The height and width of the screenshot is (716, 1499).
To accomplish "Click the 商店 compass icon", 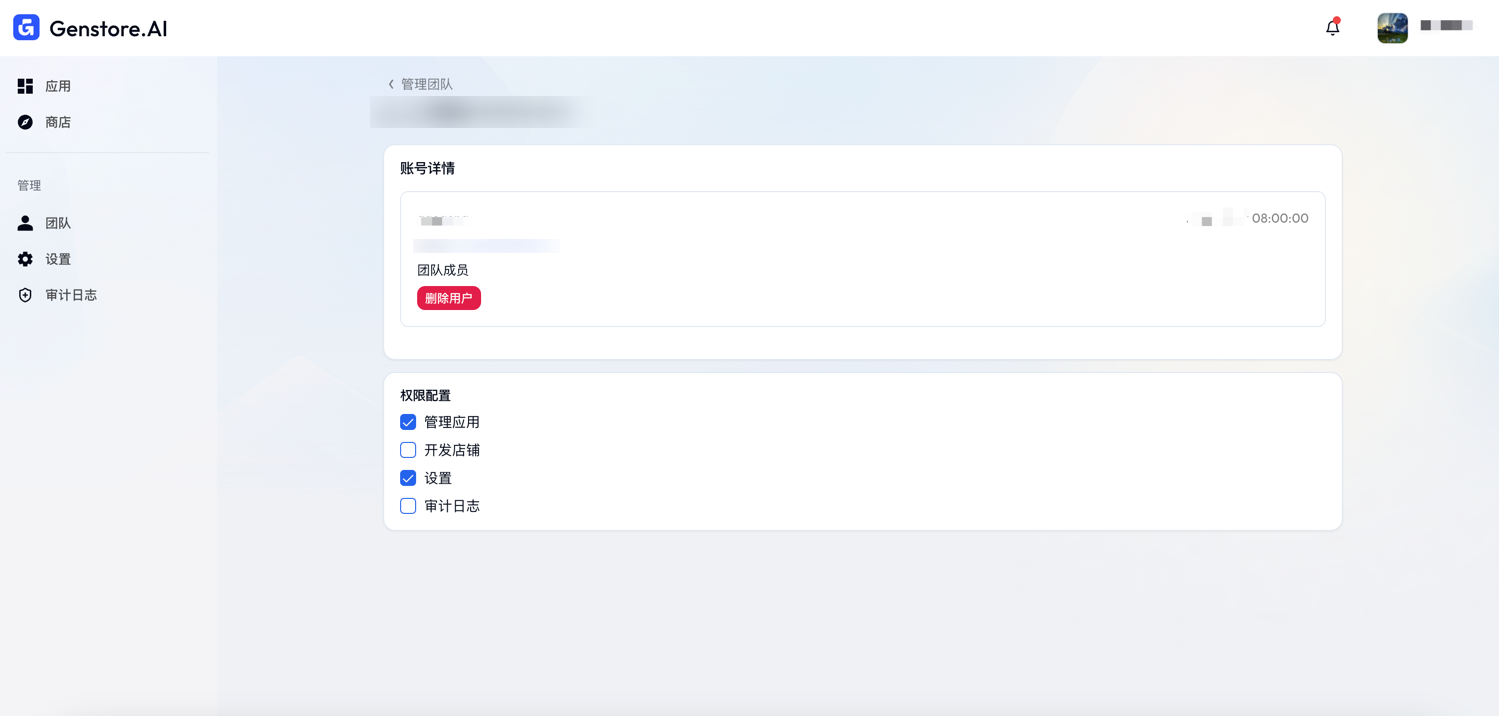I will click(25, 122).
